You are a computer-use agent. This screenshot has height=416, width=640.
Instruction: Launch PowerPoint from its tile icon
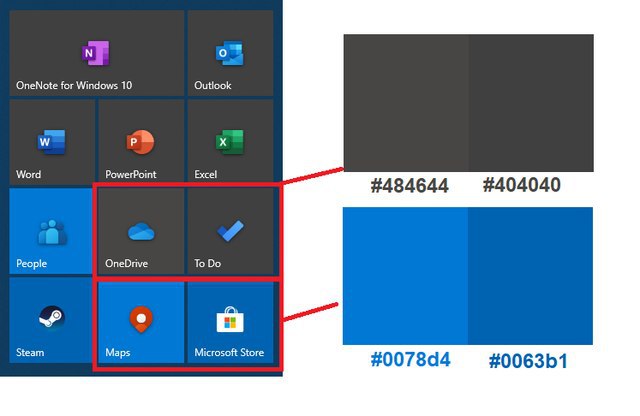[140, 142]
